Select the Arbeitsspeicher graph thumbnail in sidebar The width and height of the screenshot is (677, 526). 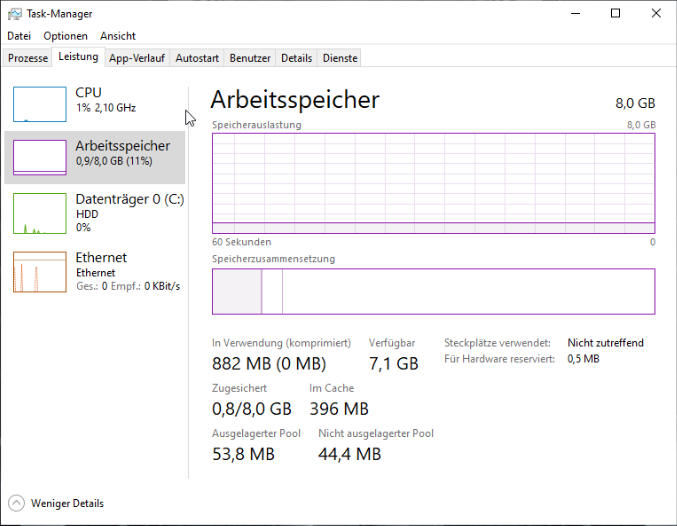[x=39, y=157]
